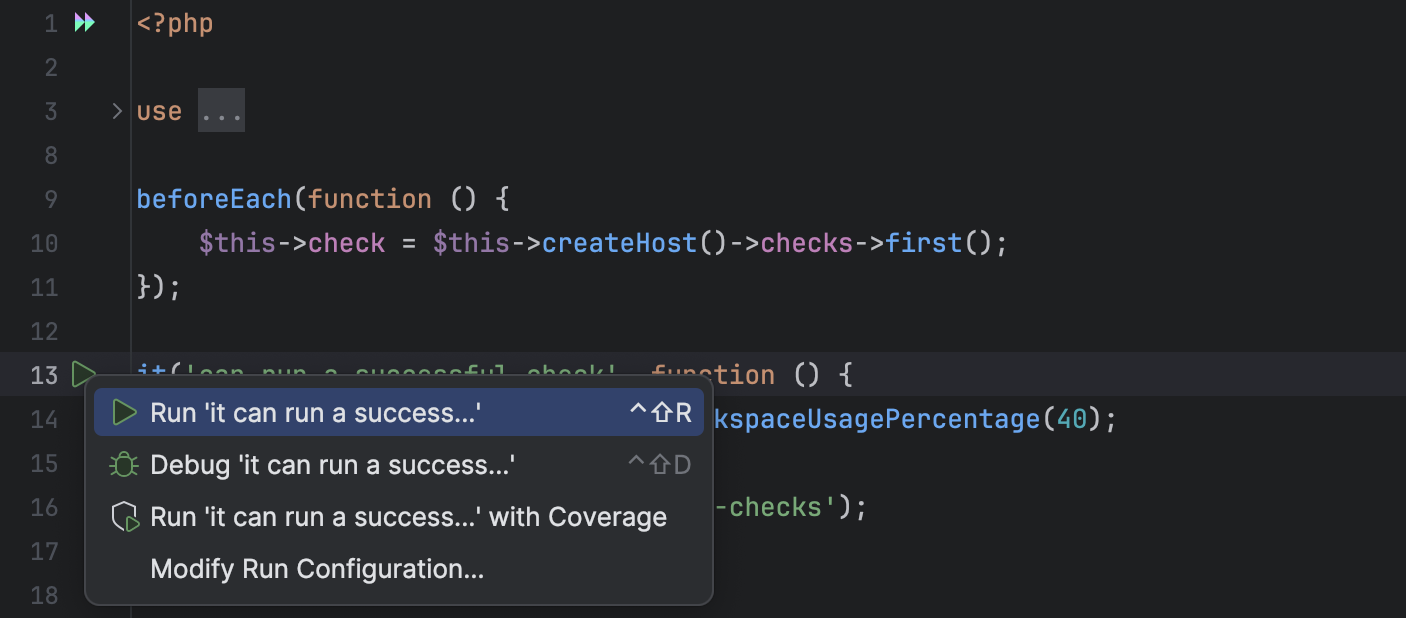Run all tests via the double-arrow gutter icon
This screenshot has width=1406, height=618.
[x=85, y=22]
